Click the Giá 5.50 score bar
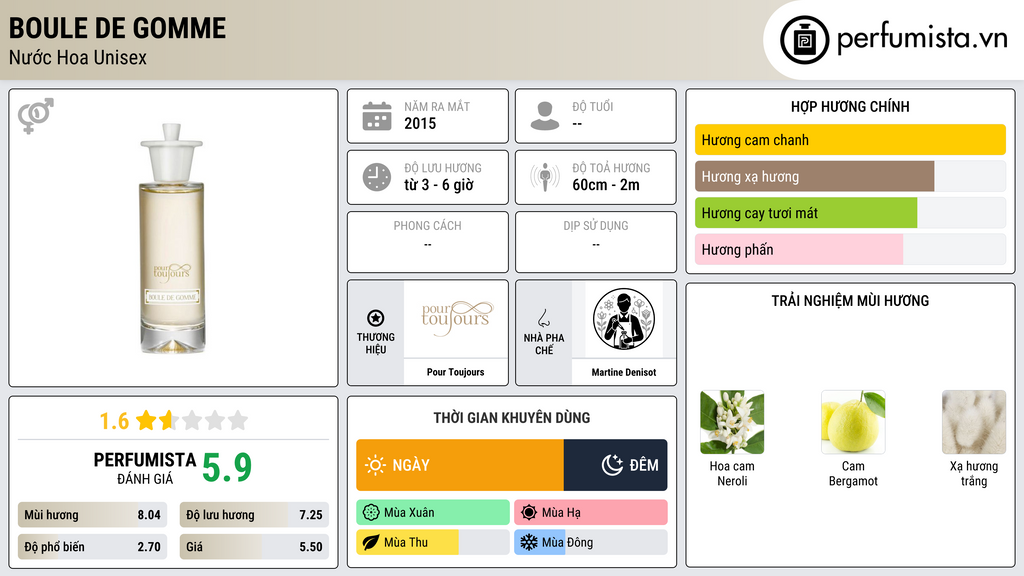The image size is (1024, 576). pos(254,547)
